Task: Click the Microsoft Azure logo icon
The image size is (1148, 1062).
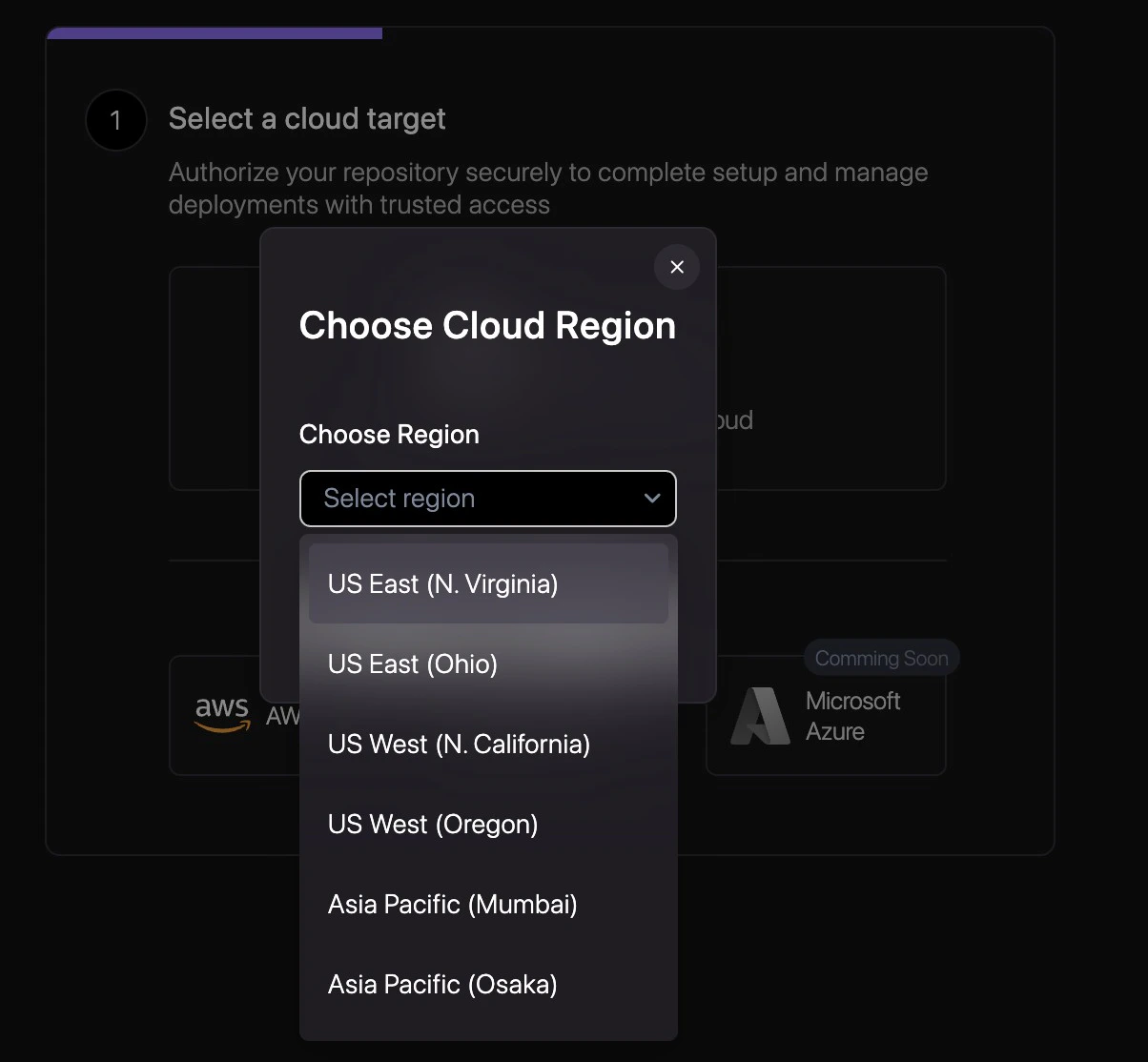Action: tap(761, 715)
